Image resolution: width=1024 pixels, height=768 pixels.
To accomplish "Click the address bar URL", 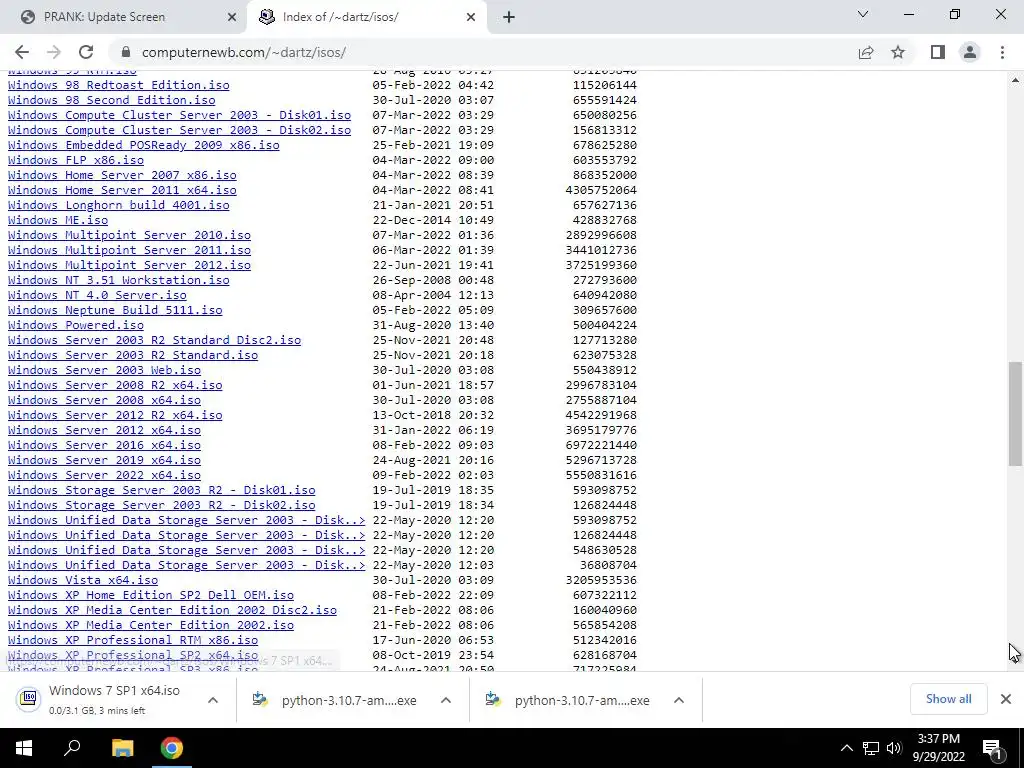I will coord(244,52).
